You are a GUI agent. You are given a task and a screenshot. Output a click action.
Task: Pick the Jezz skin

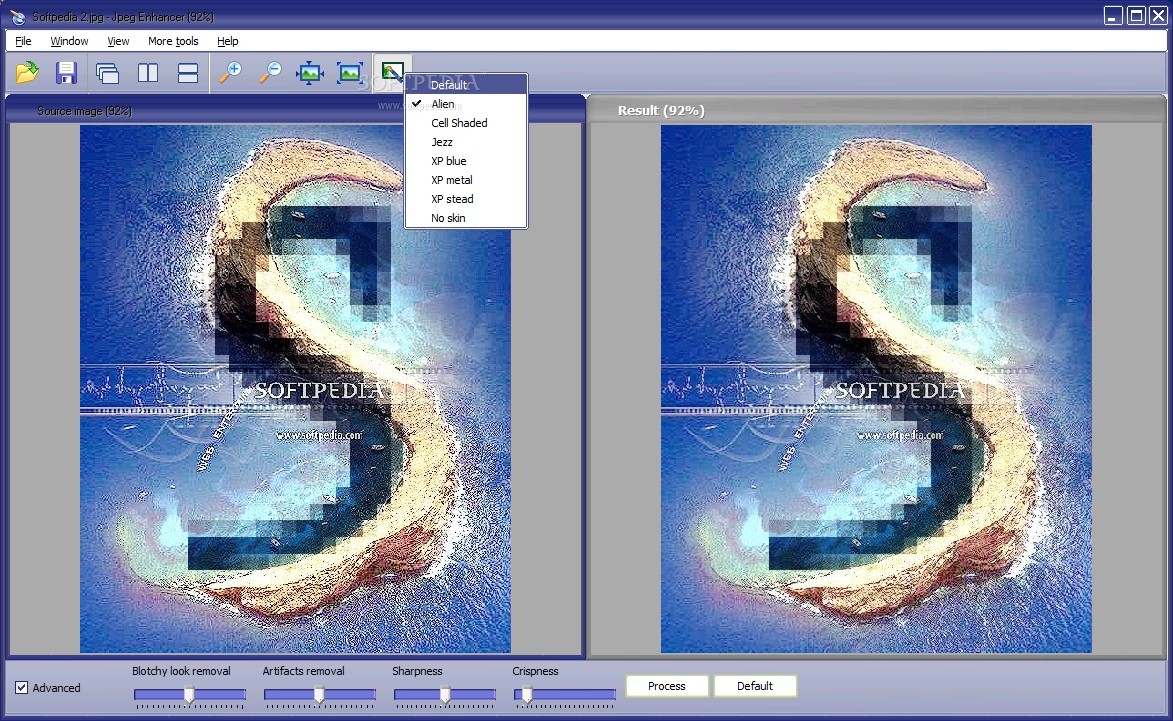[x=466, y=142]
